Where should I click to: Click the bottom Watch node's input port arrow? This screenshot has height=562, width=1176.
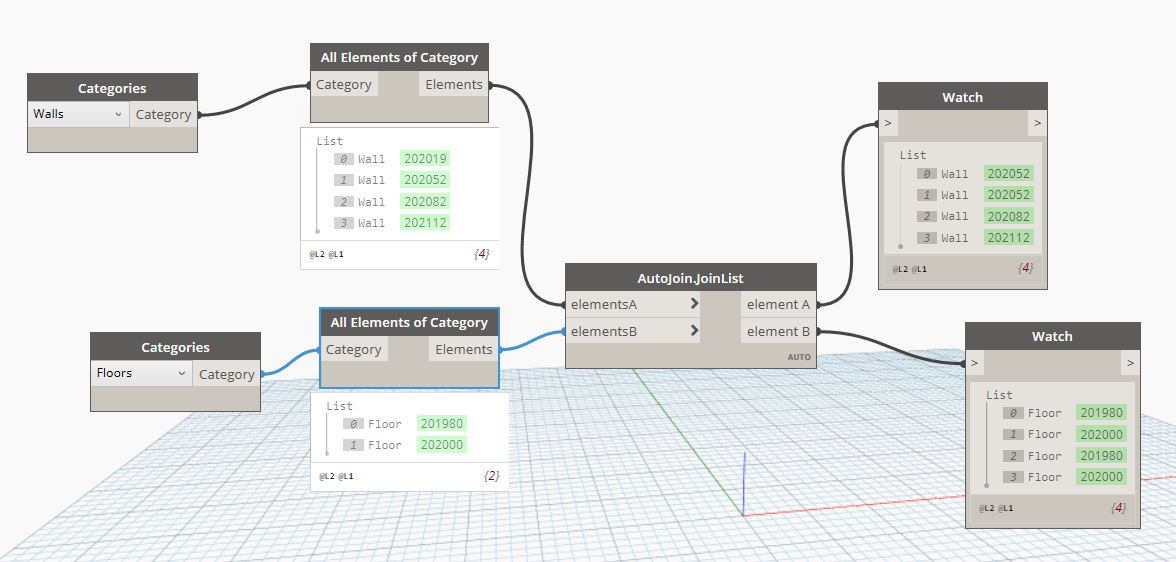975,363
